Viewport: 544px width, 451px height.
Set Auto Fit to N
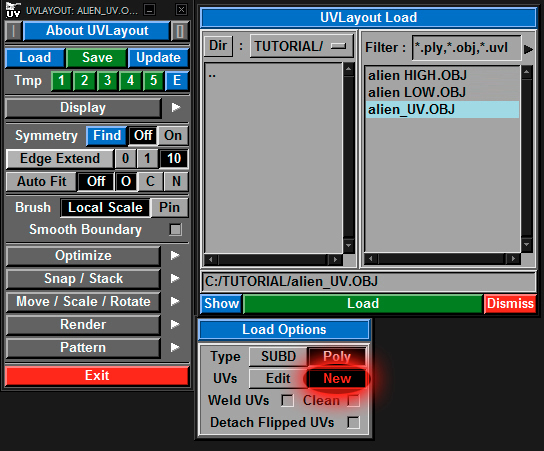(176, 182)
